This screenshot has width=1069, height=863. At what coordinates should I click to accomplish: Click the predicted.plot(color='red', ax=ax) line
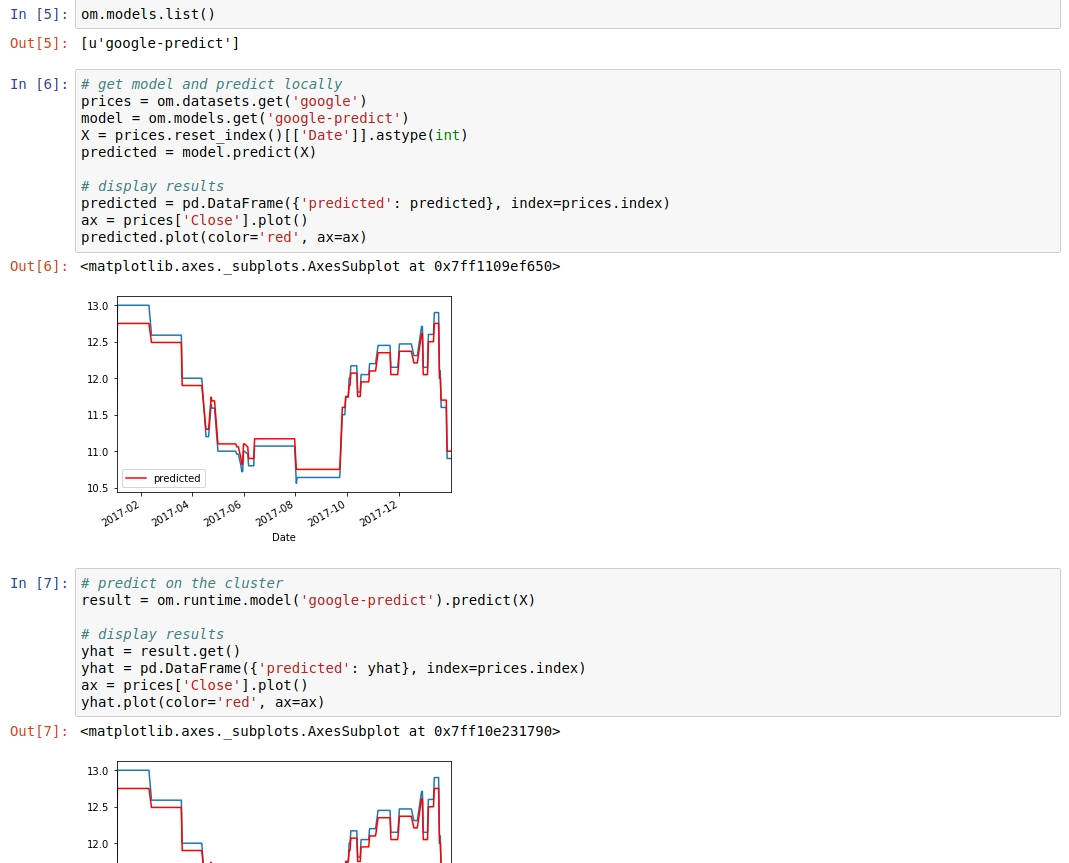pyautogui.click(x=224, y=237)
